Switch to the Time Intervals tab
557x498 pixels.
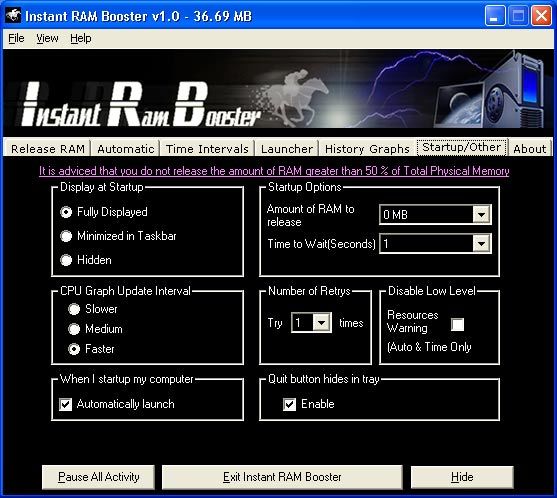click(x=207, y=148)
